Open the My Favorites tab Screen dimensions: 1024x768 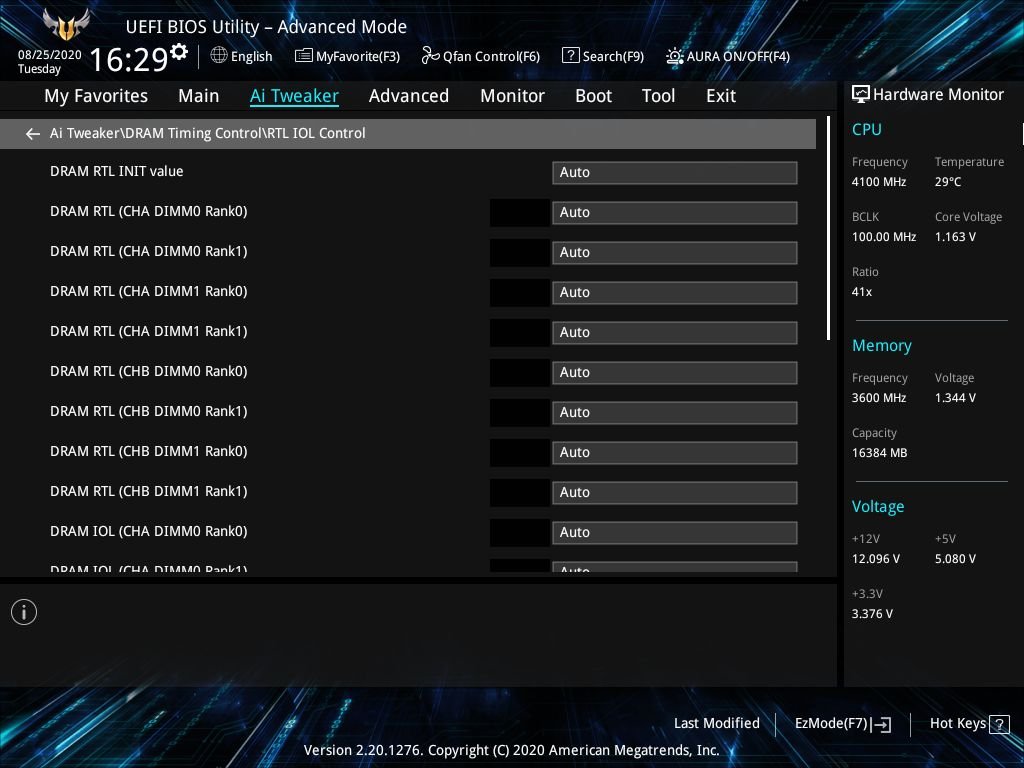click(x=96, y=96)
